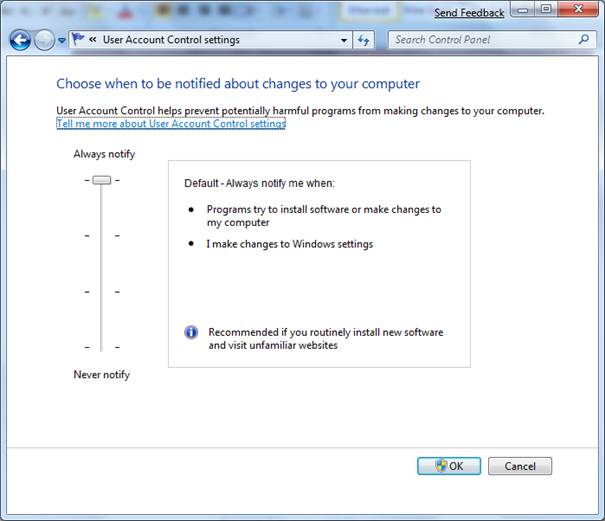Click the OK button with shield
This screenshot has height=521, width=605.
(449, 466)
